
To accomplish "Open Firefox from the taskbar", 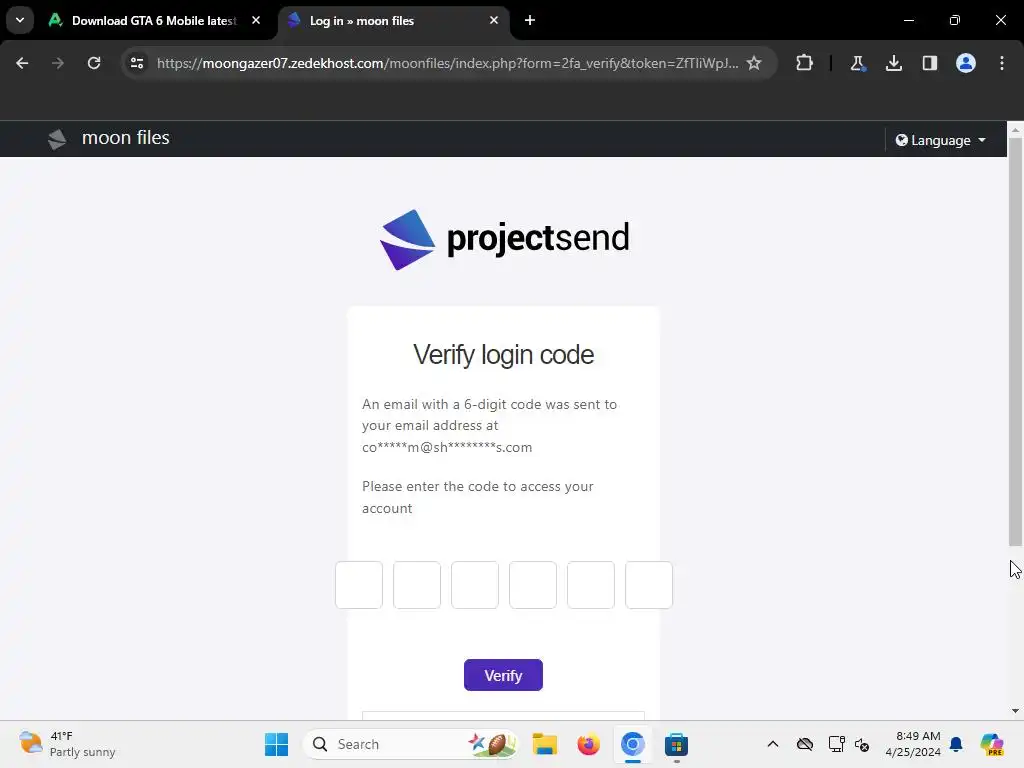I will [x=588, y=744].
